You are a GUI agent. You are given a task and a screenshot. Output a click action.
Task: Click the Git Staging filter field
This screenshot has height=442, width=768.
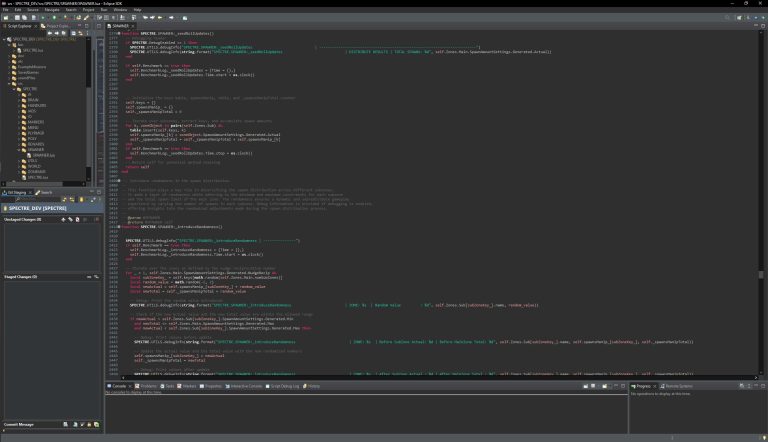(x=37, y=199)
